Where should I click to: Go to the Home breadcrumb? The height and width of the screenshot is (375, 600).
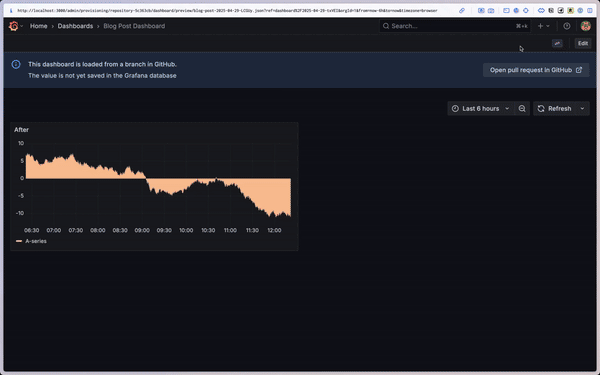(39, 26)
